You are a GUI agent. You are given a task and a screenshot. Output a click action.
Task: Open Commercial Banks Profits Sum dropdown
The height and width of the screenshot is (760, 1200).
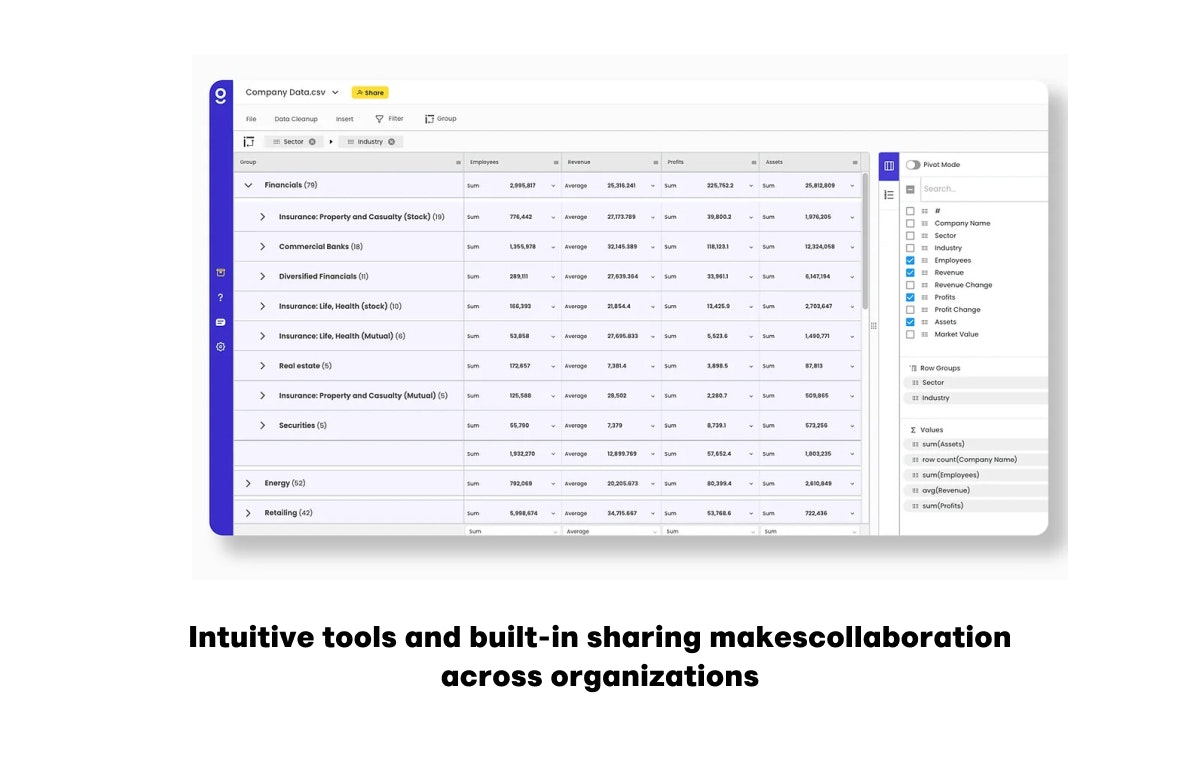752,247
